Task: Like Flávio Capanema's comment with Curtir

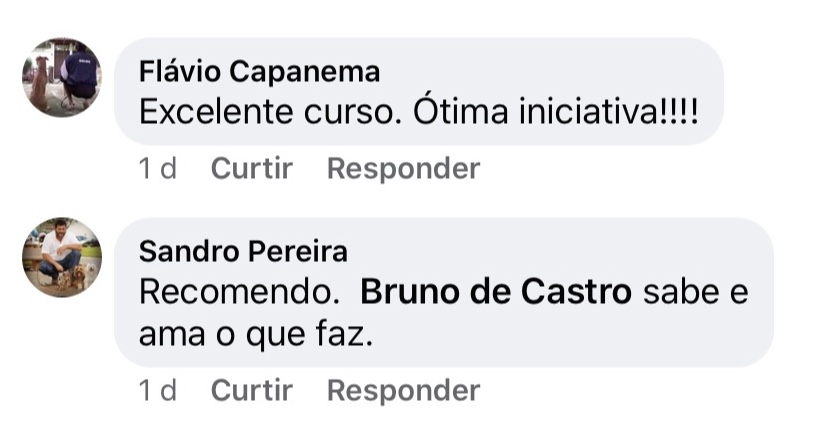Action: coord(251,169)
